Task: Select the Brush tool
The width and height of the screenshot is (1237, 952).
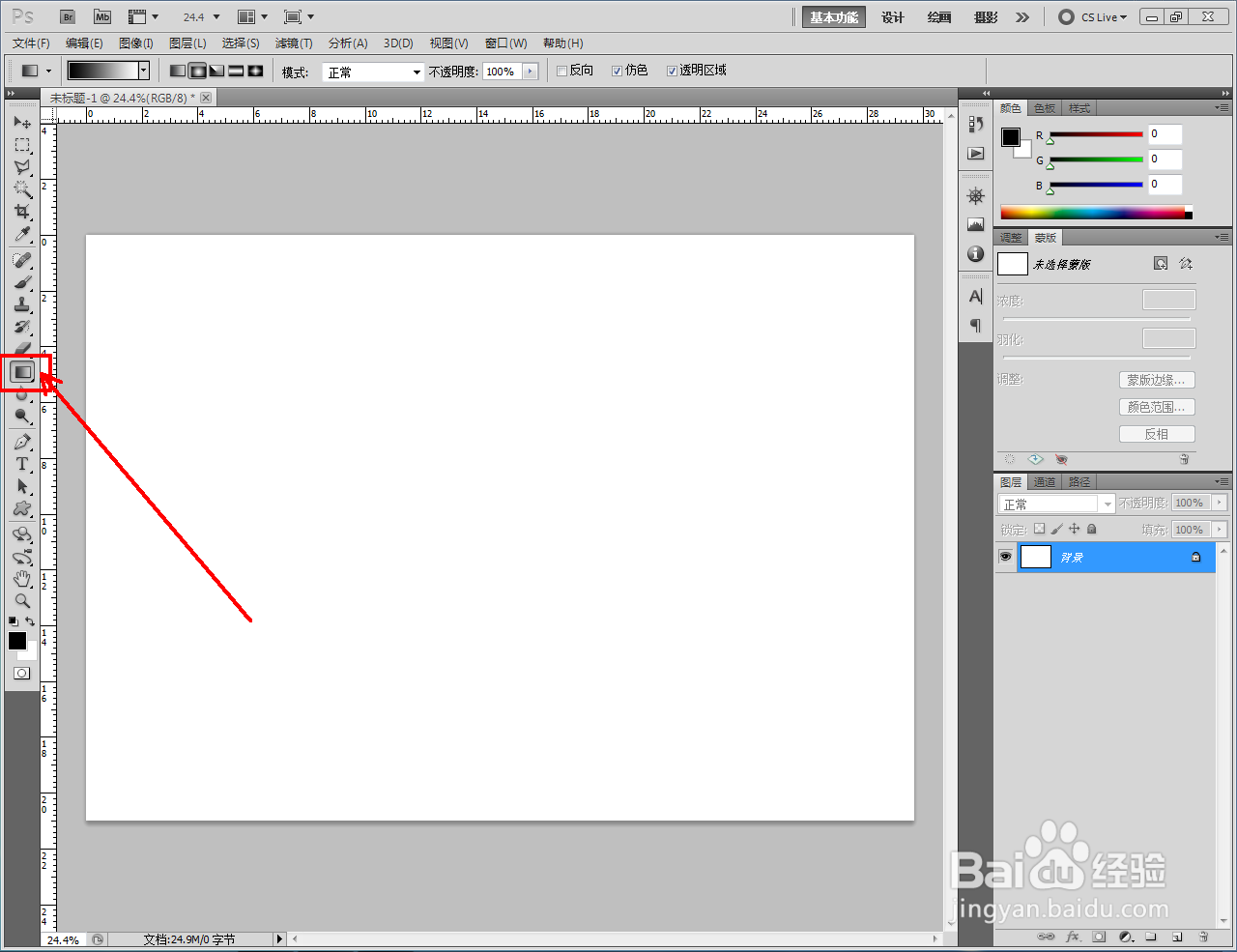Action: tap(22, 282)
